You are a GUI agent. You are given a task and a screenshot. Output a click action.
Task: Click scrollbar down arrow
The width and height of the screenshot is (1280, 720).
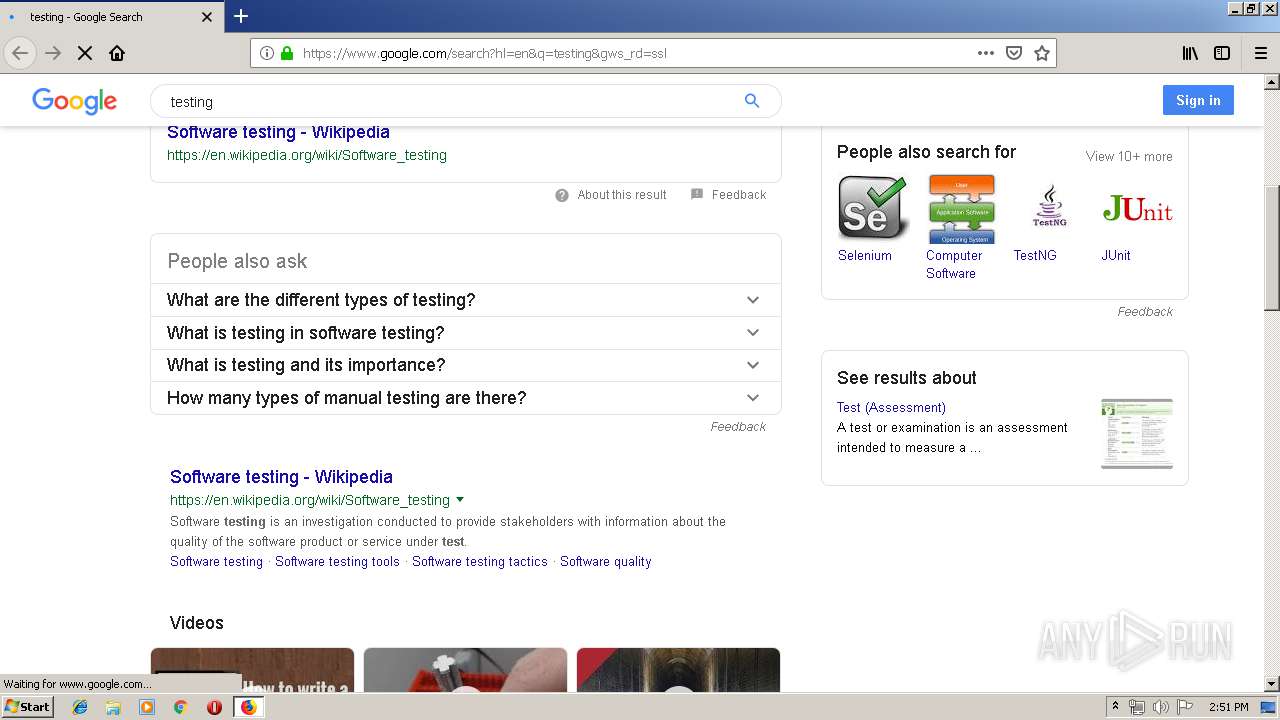[1272, 684]
